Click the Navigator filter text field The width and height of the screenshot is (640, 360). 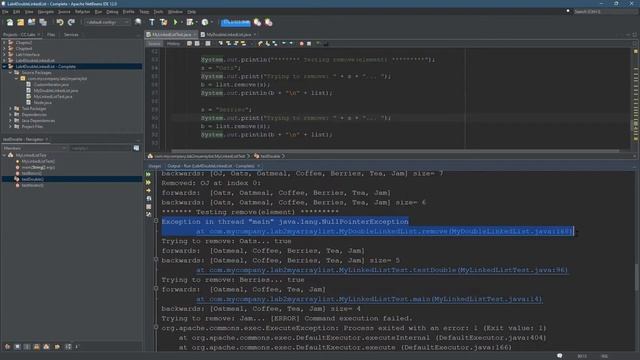tap(100, 148)
